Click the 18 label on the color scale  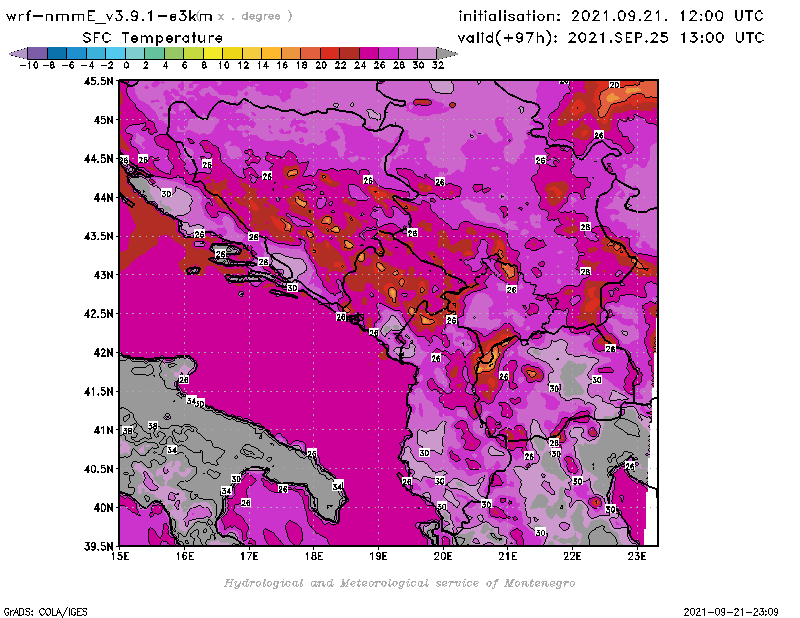[302, 65]
